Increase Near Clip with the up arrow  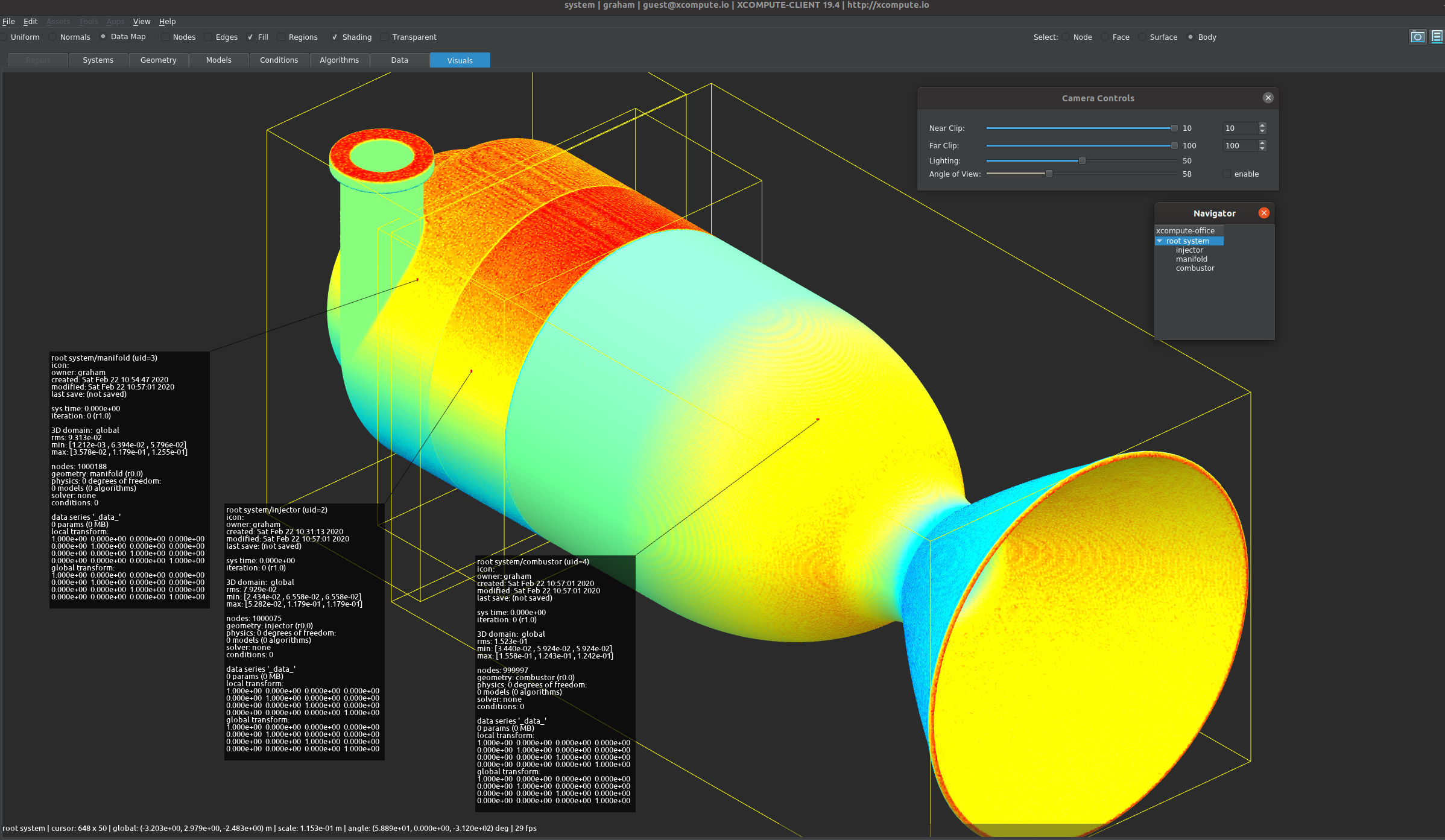(1262, 125)
